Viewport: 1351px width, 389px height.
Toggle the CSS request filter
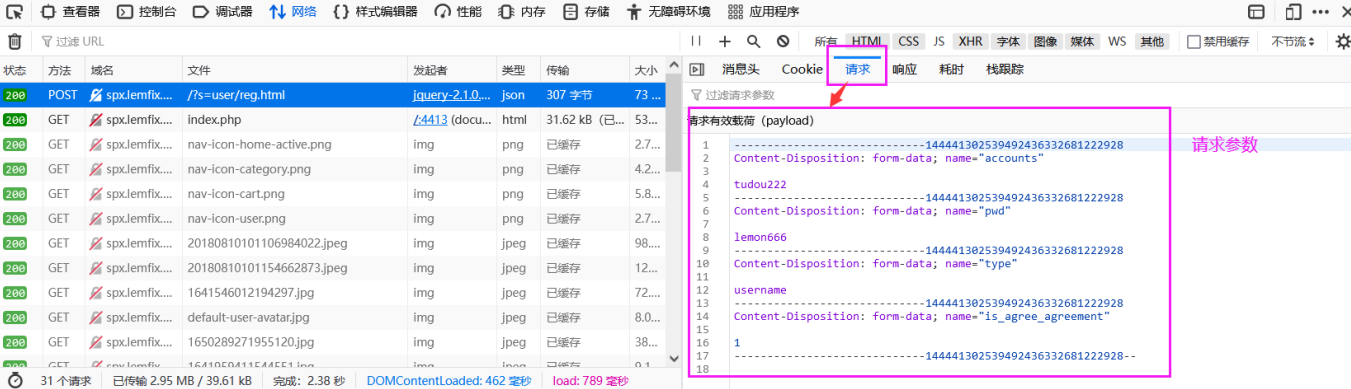[x=908, y=41]
